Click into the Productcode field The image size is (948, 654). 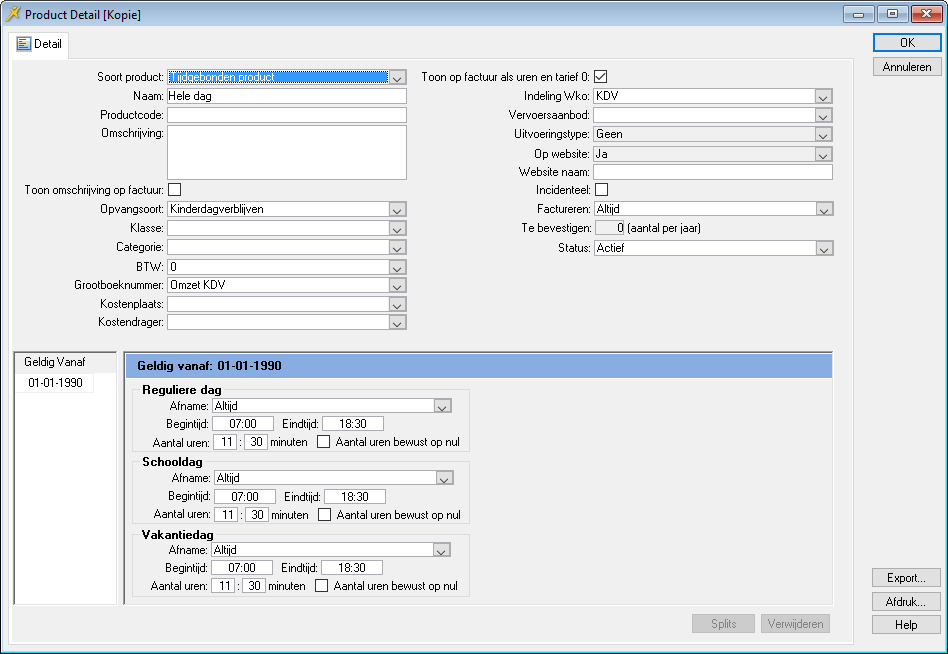287,116
